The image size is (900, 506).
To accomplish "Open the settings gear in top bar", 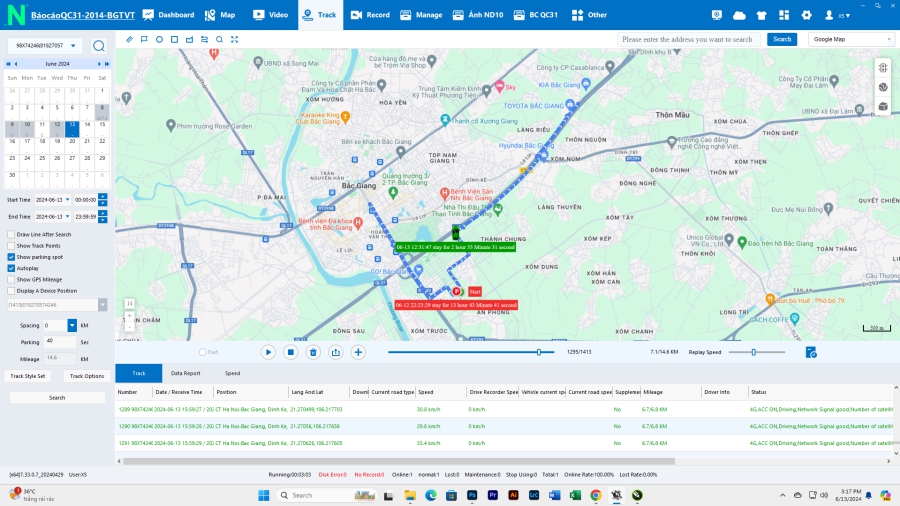I will (x=805, y=15).
